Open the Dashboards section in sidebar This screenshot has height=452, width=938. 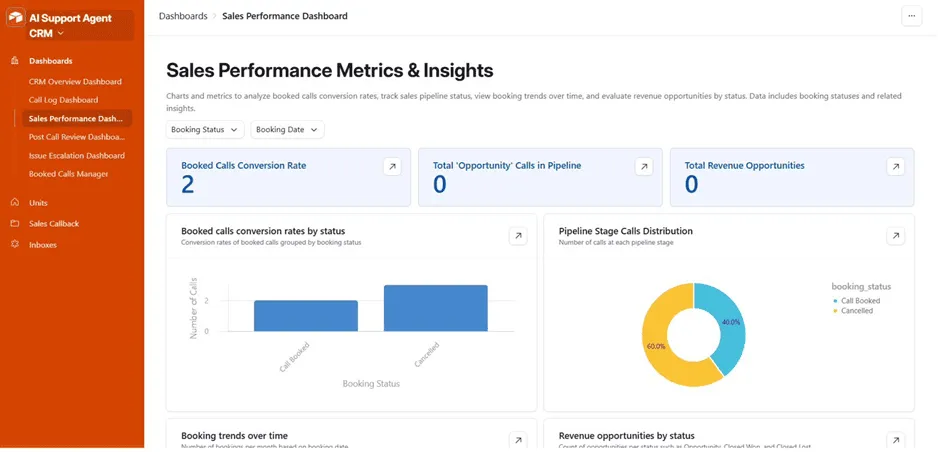(x=50, y=61)
